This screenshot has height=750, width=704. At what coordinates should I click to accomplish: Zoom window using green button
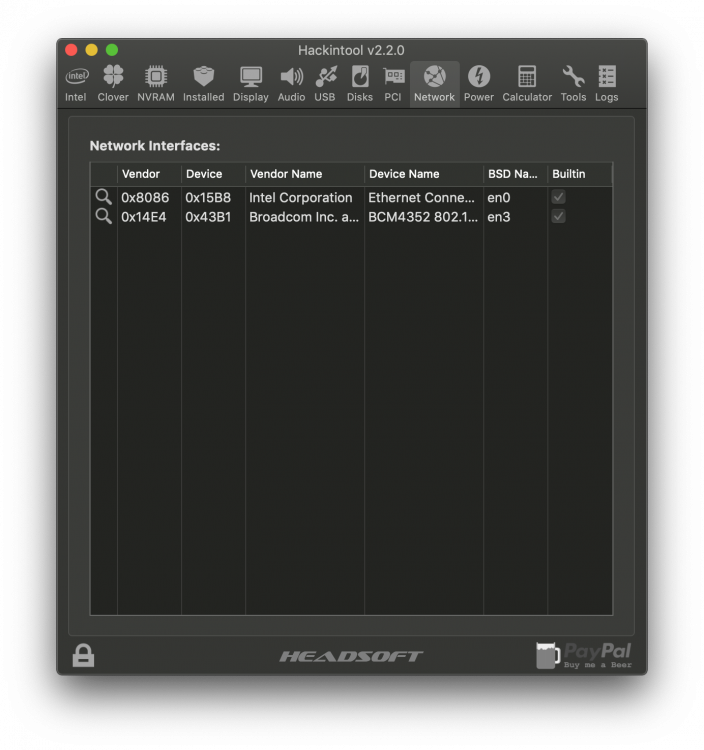point(112,50)
